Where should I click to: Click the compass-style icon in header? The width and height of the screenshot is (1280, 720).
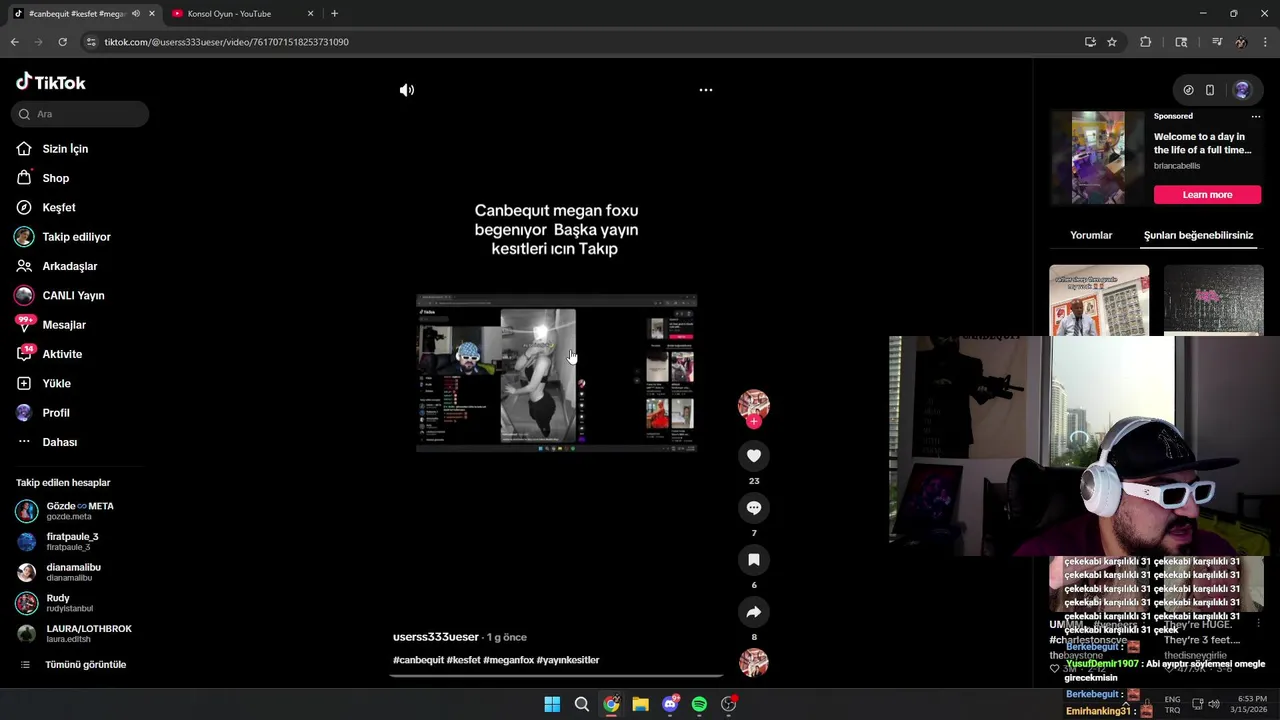[1188, 90]
